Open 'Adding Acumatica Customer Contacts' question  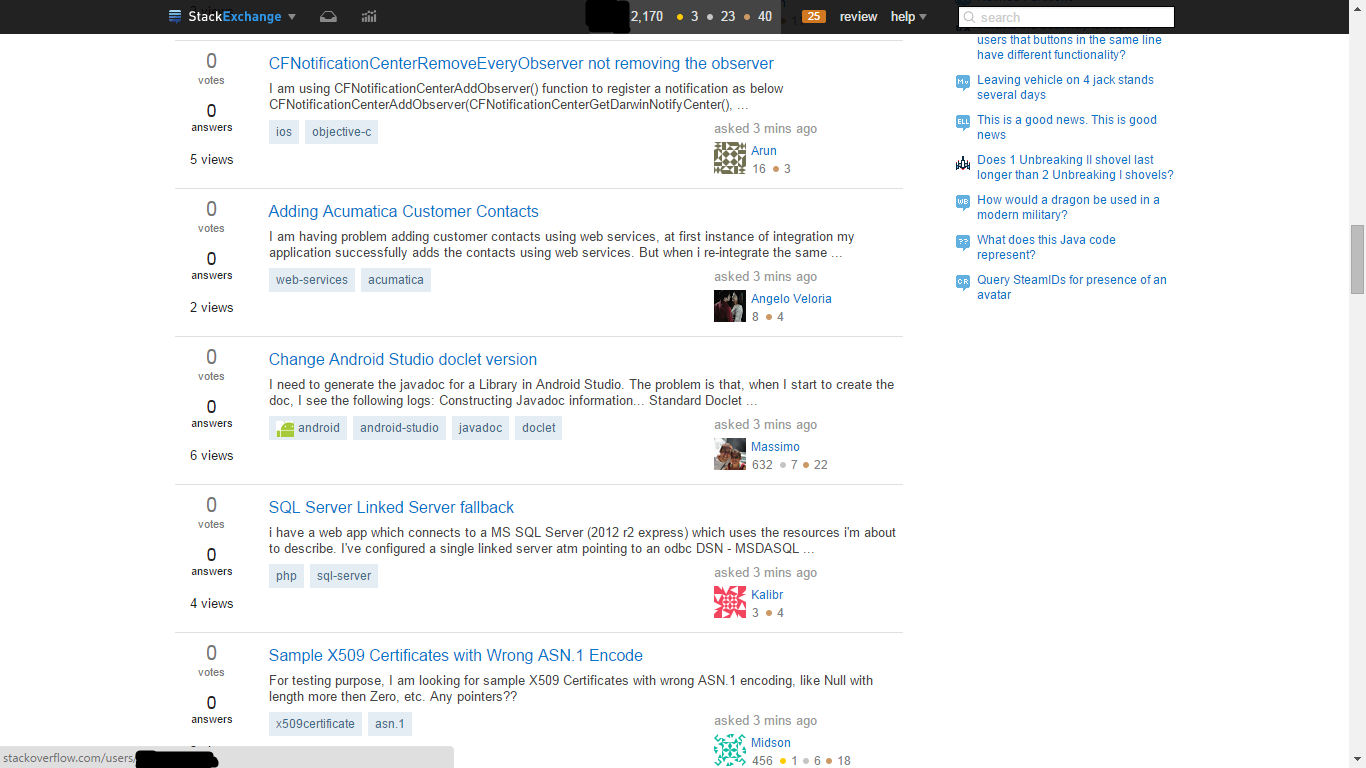(404, 211)
